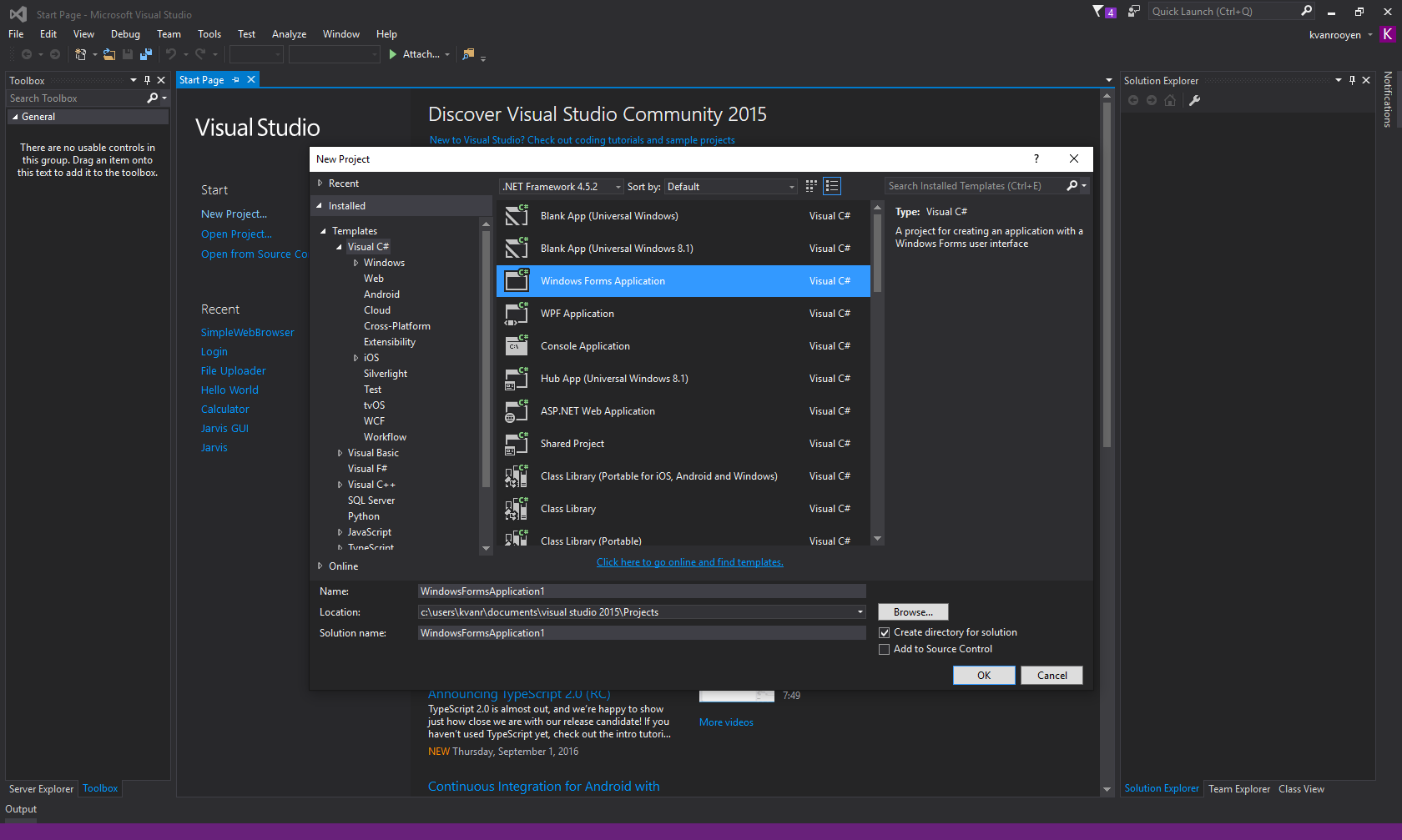Uncheck Create directory for solution
Viewport: 1402px width, 840px height.
884,633
